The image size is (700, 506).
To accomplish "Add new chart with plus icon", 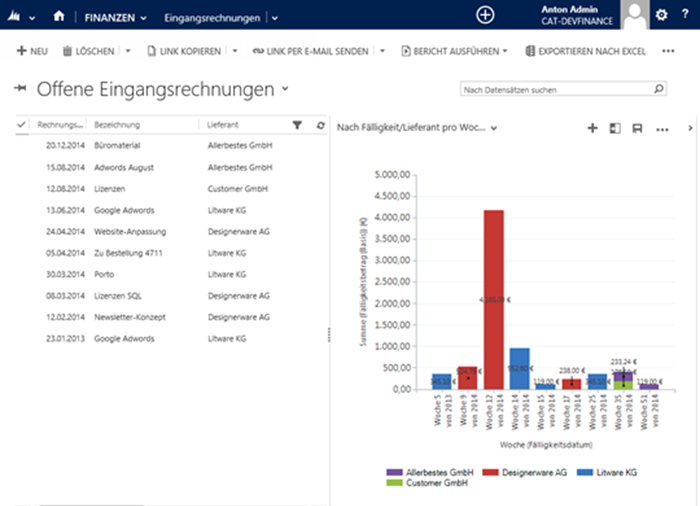I will (592, 128).
